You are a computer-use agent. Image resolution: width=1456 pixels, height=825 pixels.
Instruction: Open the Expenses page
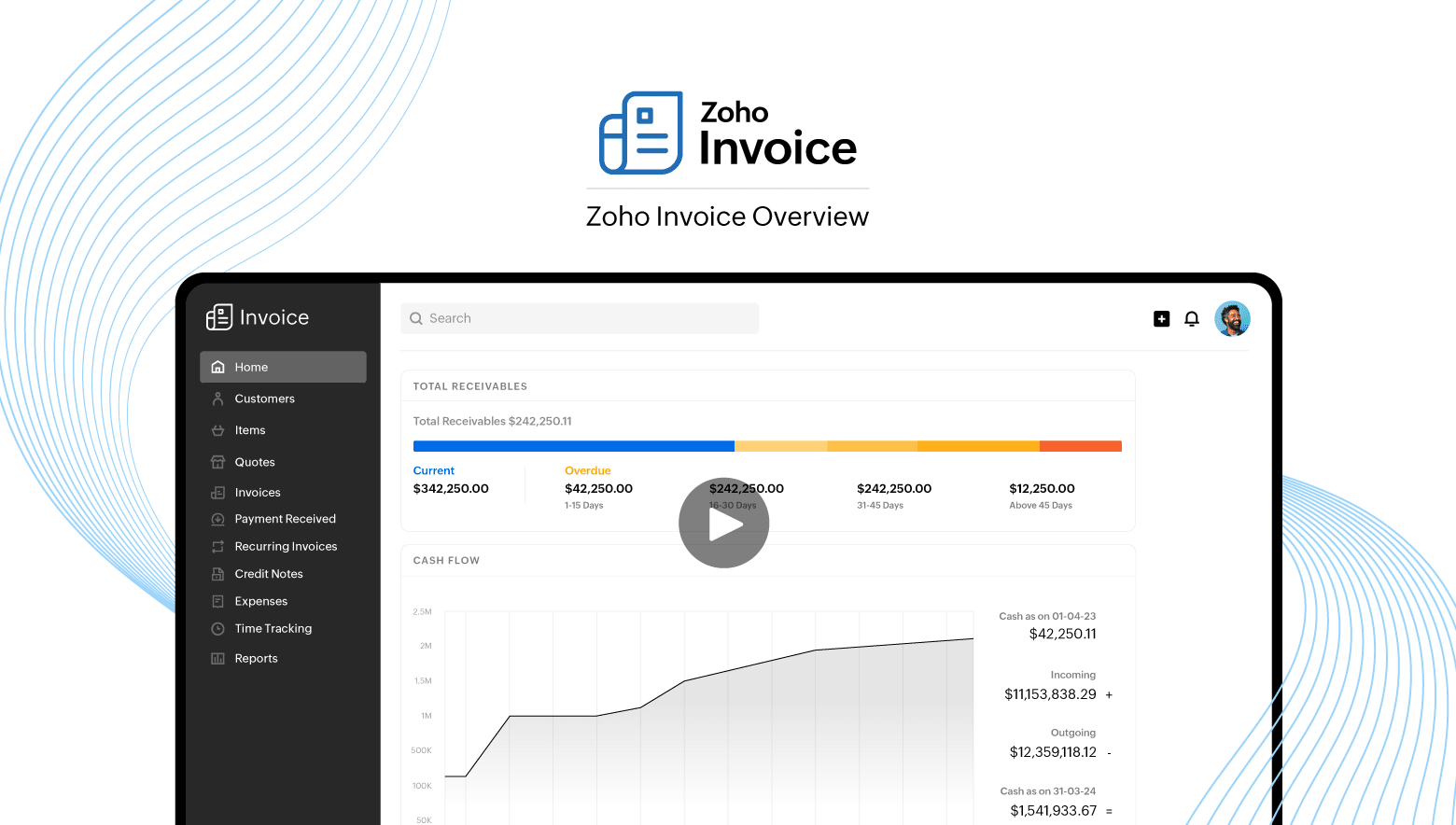click(261, 602)
